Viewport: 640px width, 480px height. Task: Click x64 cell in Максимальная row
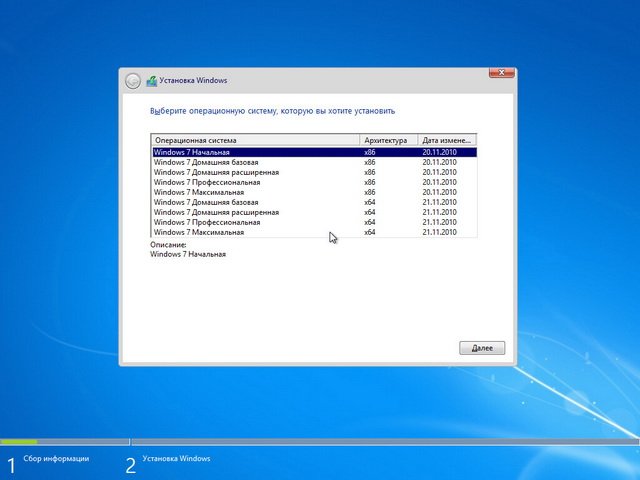pos(369,232)
